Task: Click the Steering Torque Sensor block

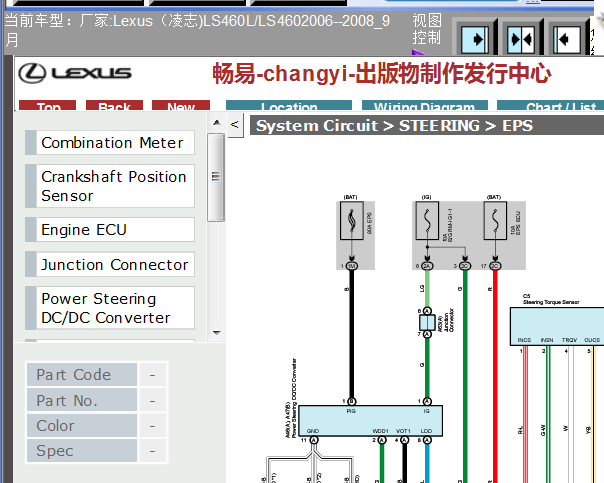Action: [x=557, y=326]
